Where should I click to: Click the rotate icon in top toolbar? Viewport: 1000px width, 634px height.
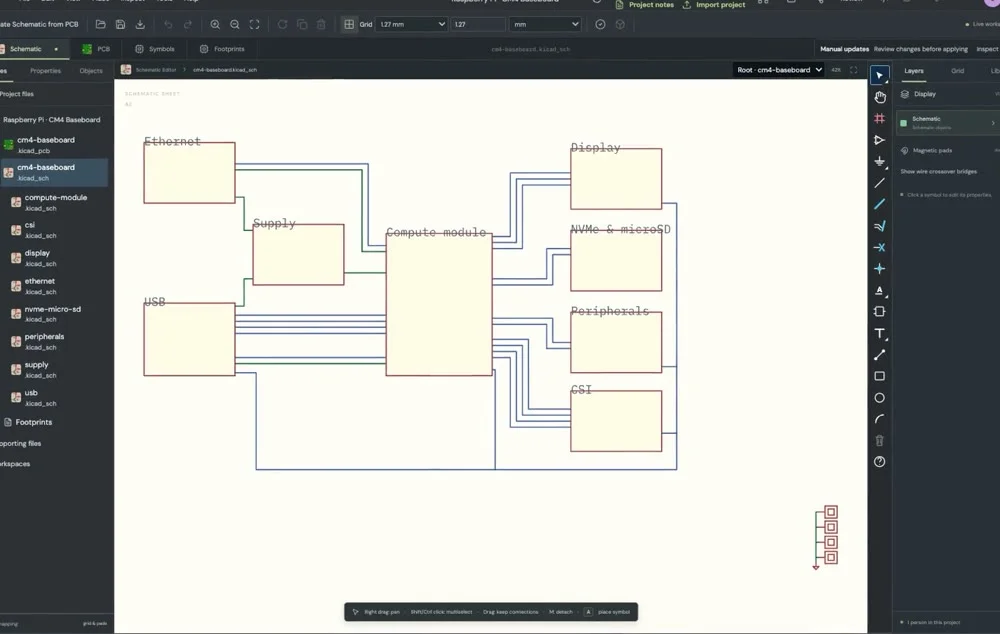(282, 24)
